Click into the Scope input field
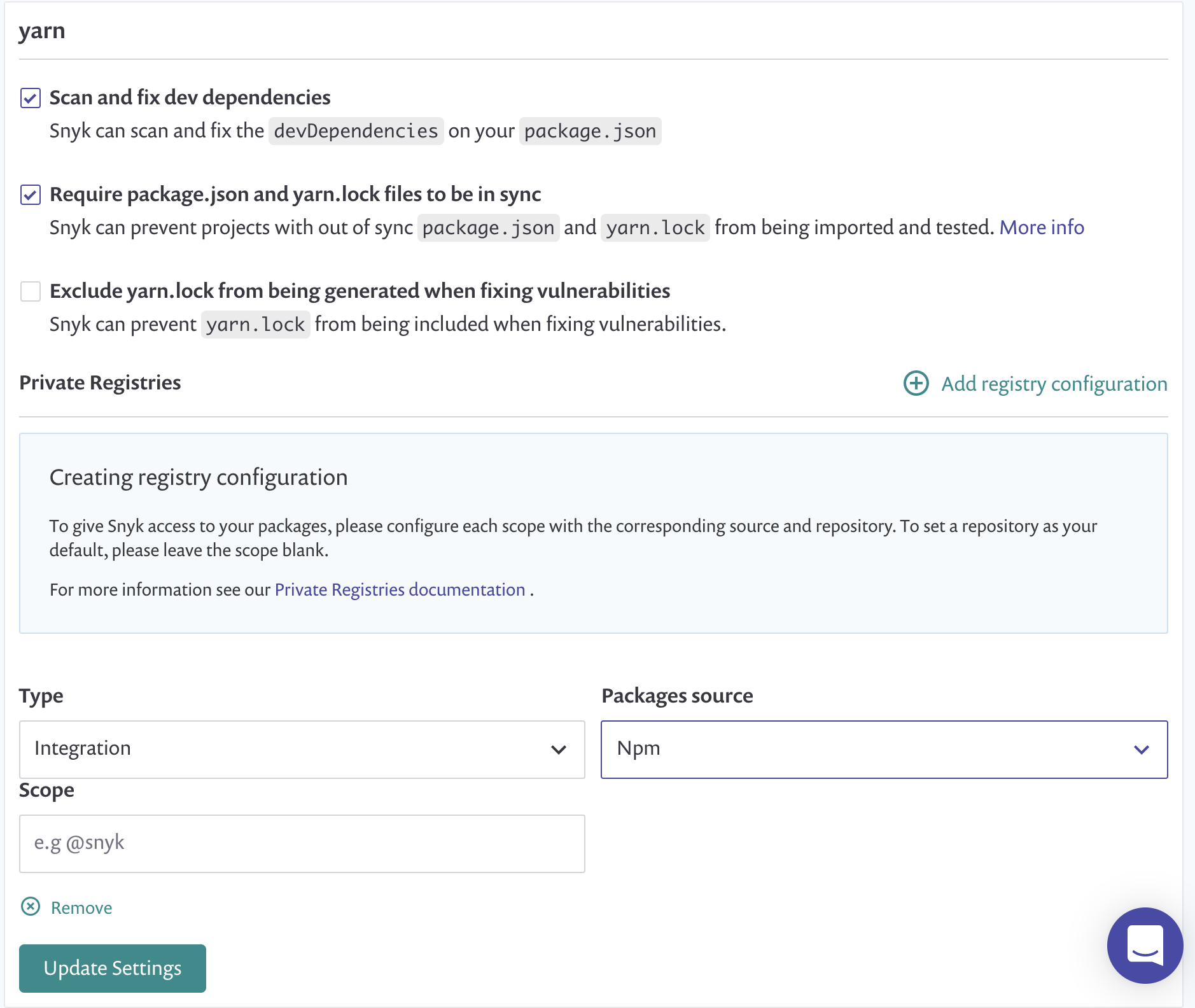The height and width of the screenshot is (1008, 1195). click(302, 843)
